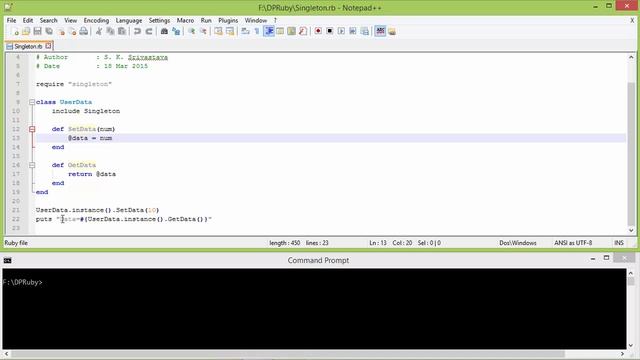
Task: Click the New file toolbar icon
Action: pyautogui.click(x=15, y=31)
